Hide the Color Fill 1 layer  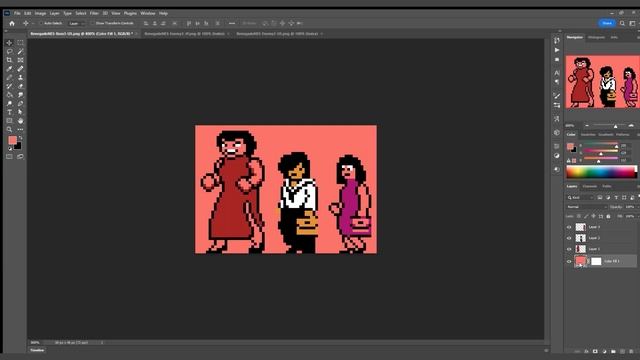[569, 261]
